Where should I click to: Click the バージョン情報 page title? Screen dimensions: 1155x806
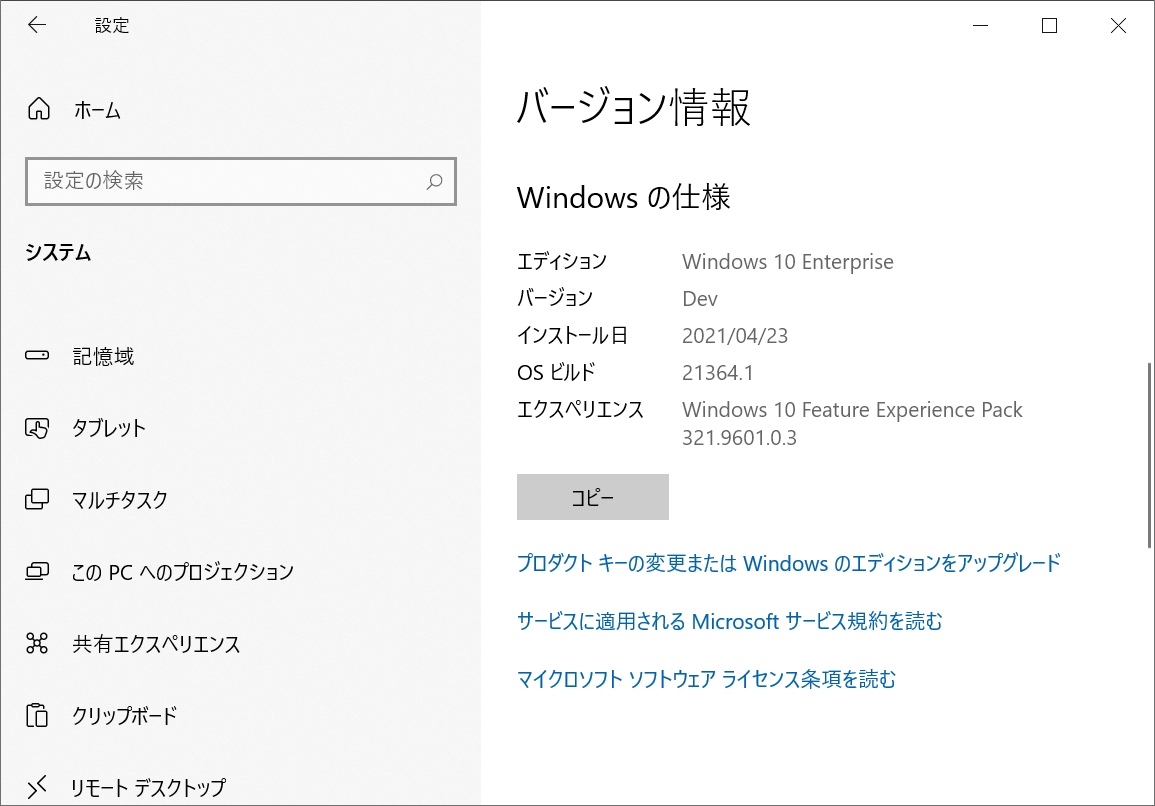tap(633, 108)
